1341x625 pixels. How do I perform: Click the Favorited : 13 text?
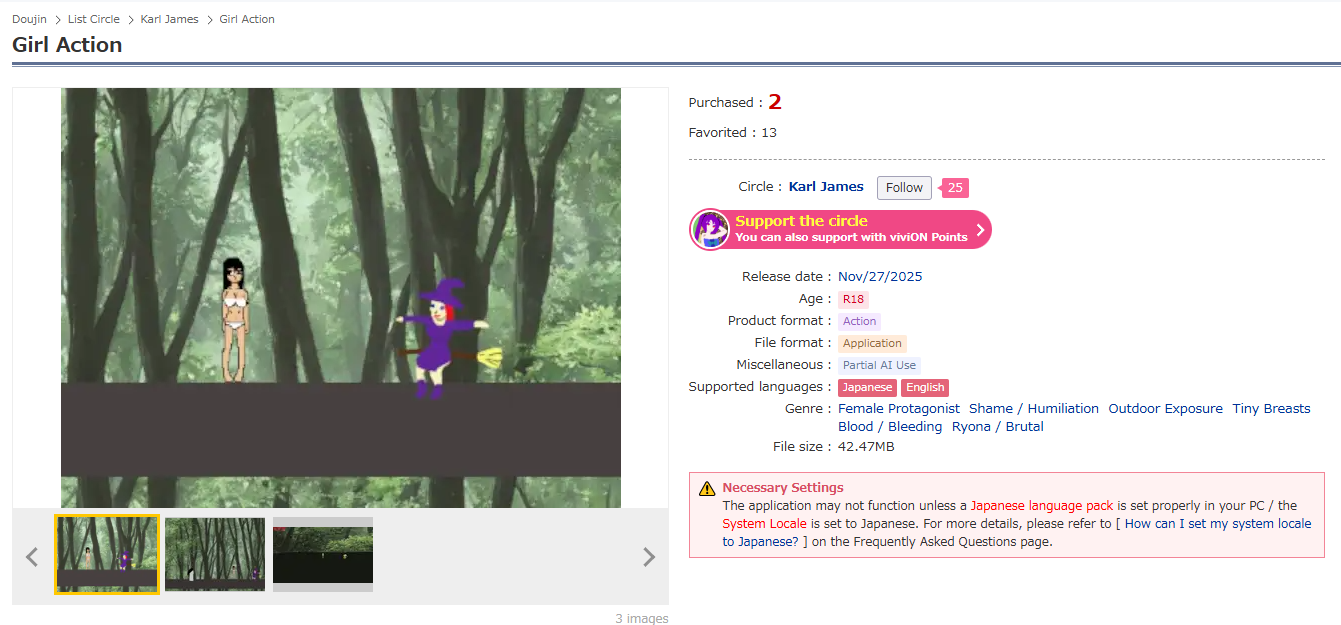pos(733,133)
